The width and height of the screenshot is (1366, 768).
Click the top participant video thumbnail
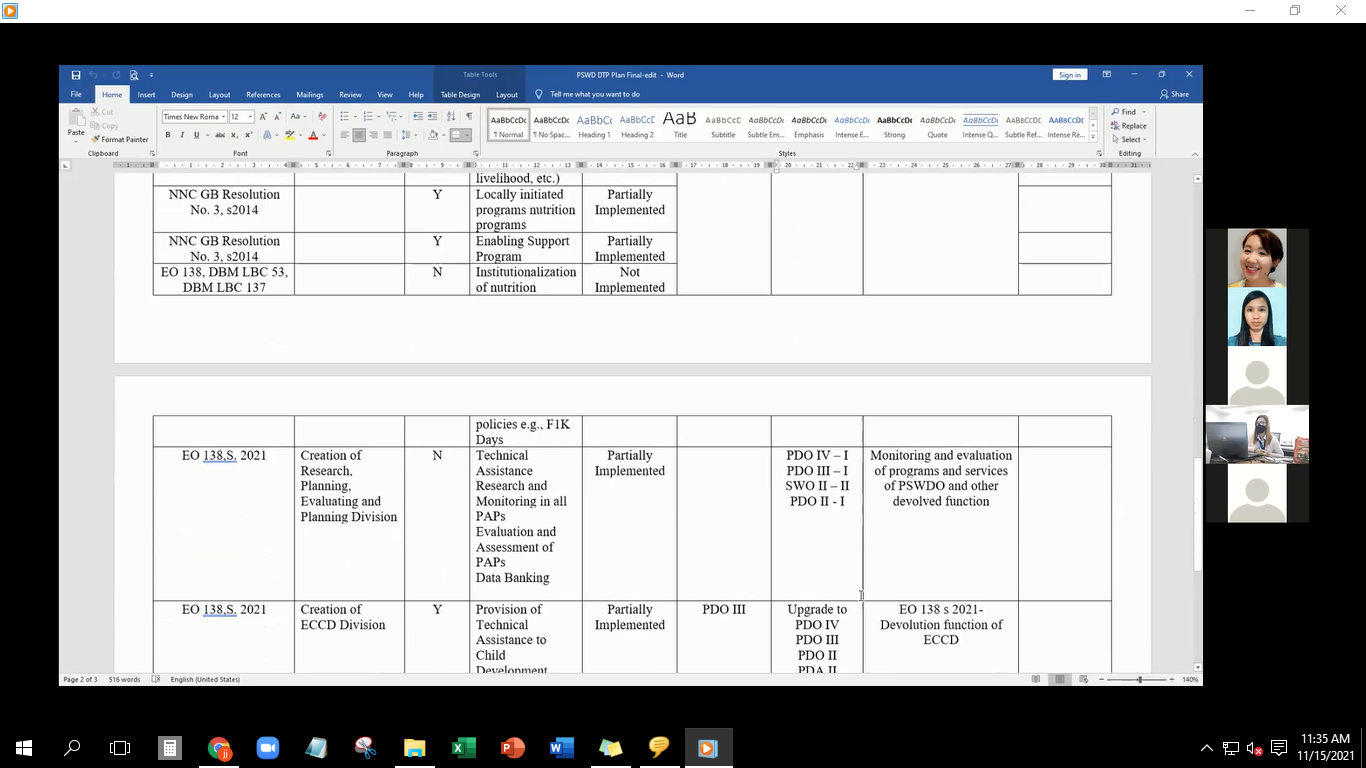pyautogui.click(x=1257, y=258)
